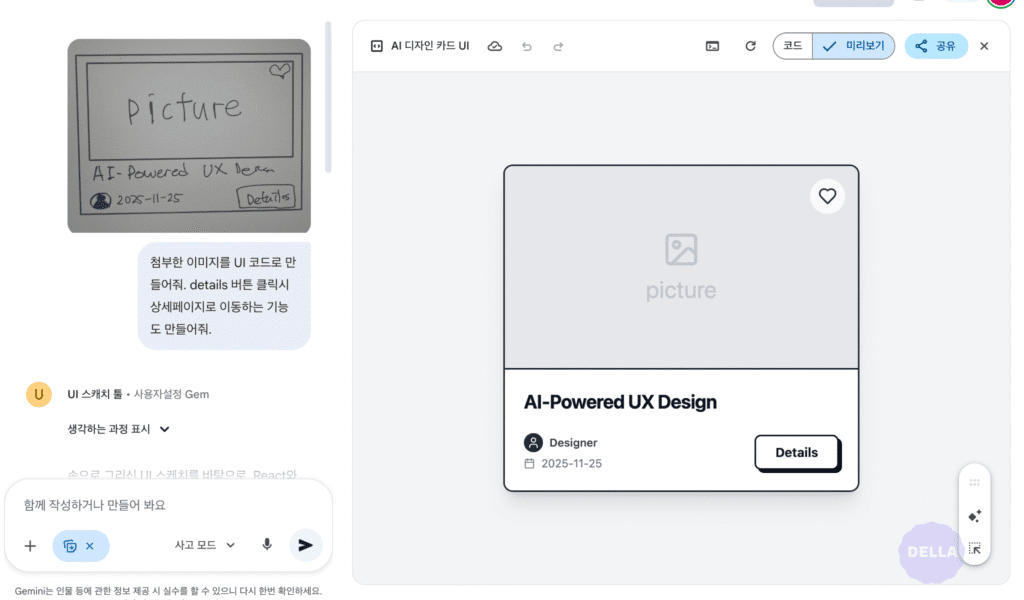Open the attached hand-drawn sketch thumbnail
Viewport: 1024px width, 600px height.
[x=189, y=136]
